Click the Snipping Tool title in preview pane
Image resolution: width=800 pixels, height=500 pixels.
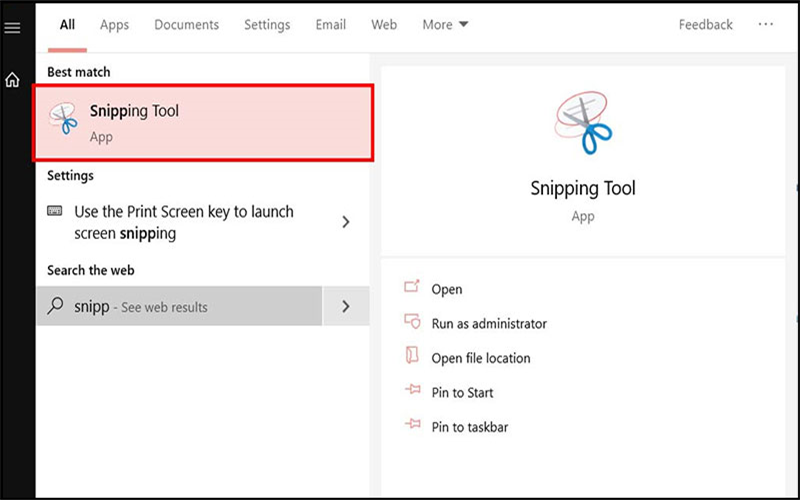(583, 188)
